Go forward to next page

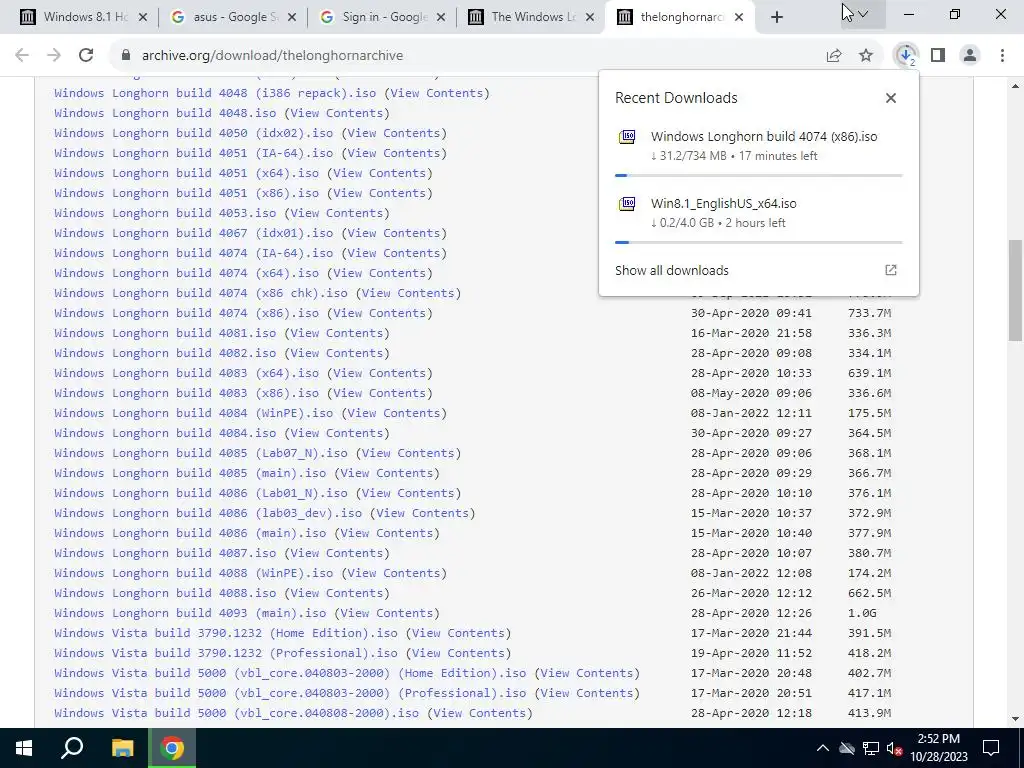[54, 56]
